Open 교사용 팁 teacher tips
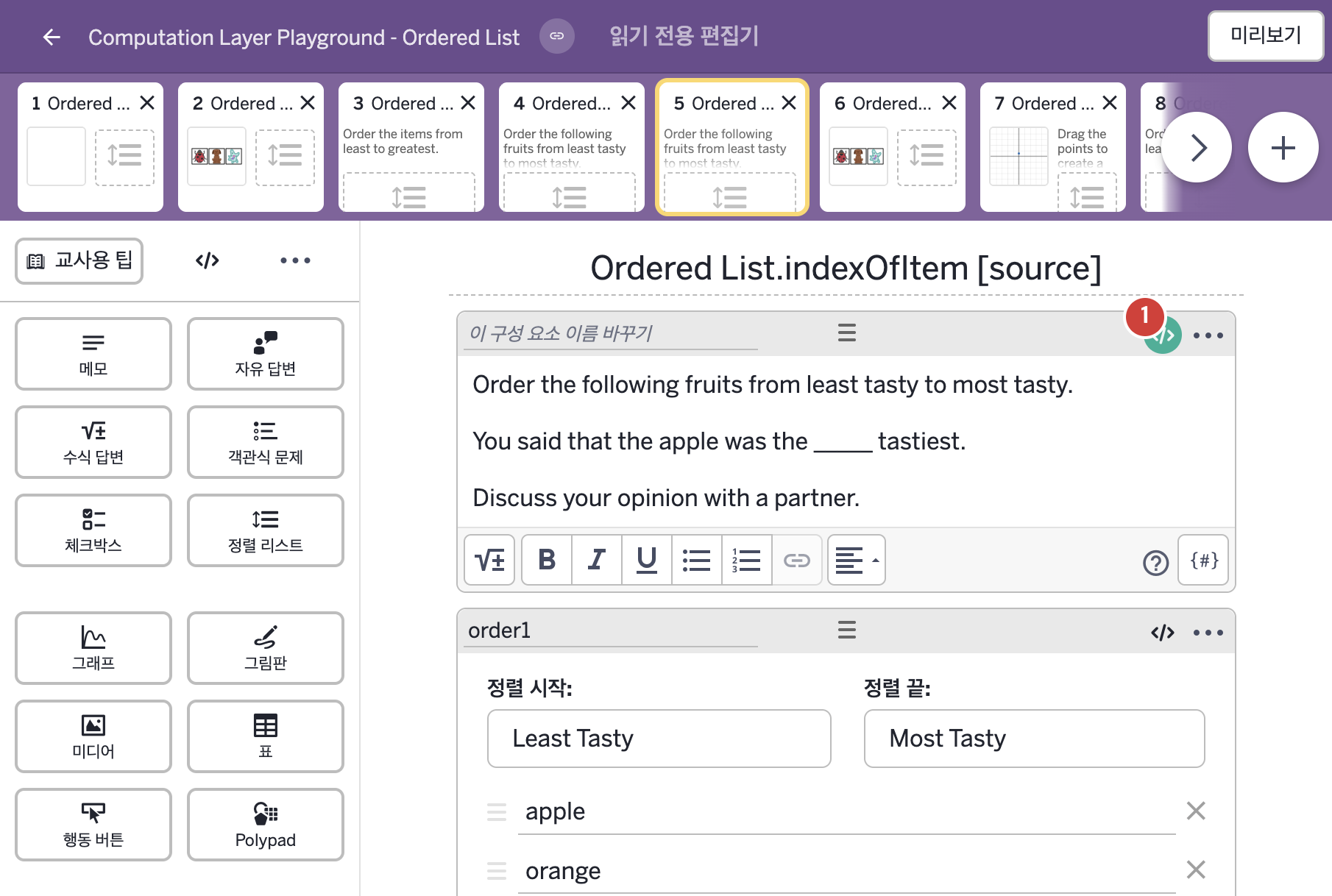Screen dimensions: 1332x896 click(79, 260)
